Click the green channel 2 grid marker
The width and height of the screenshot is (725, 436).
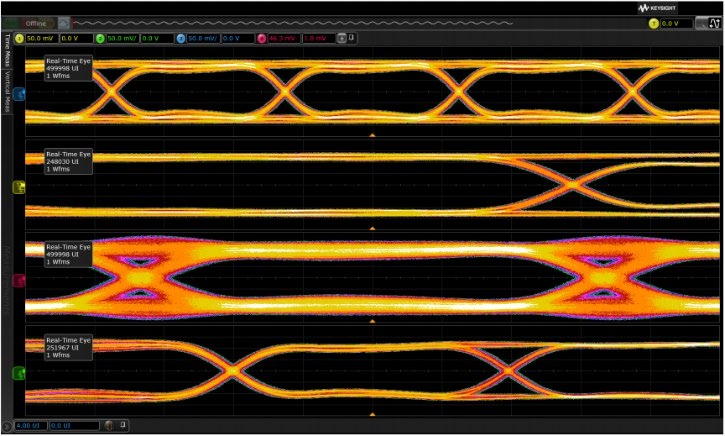point(19,373)
